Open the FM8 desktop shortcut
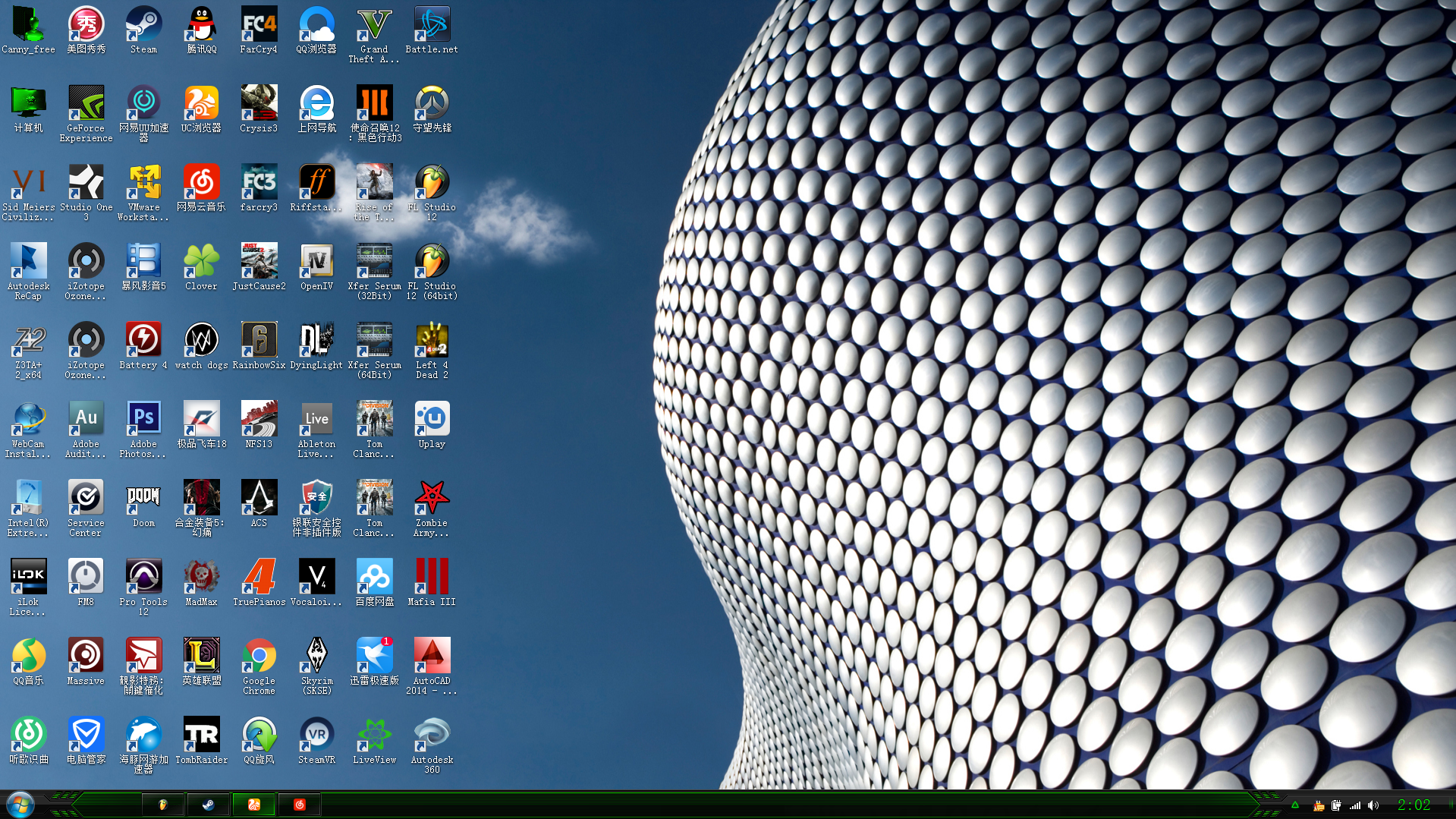Image resolution: width=1456 pixels, height=819 pixels. click(x=86, y=583)
